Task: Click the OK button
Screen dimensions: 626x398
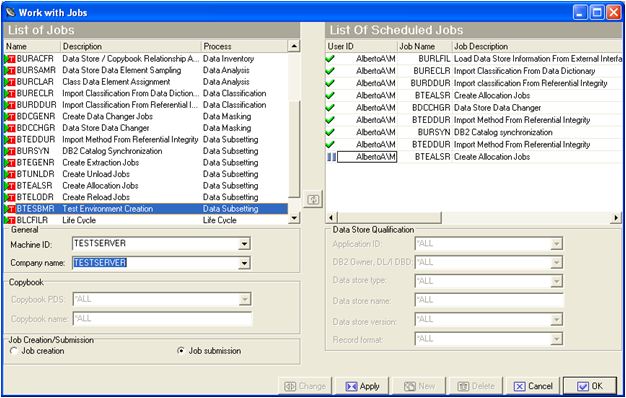Action: pyautogui.click(x=590, y=386)
